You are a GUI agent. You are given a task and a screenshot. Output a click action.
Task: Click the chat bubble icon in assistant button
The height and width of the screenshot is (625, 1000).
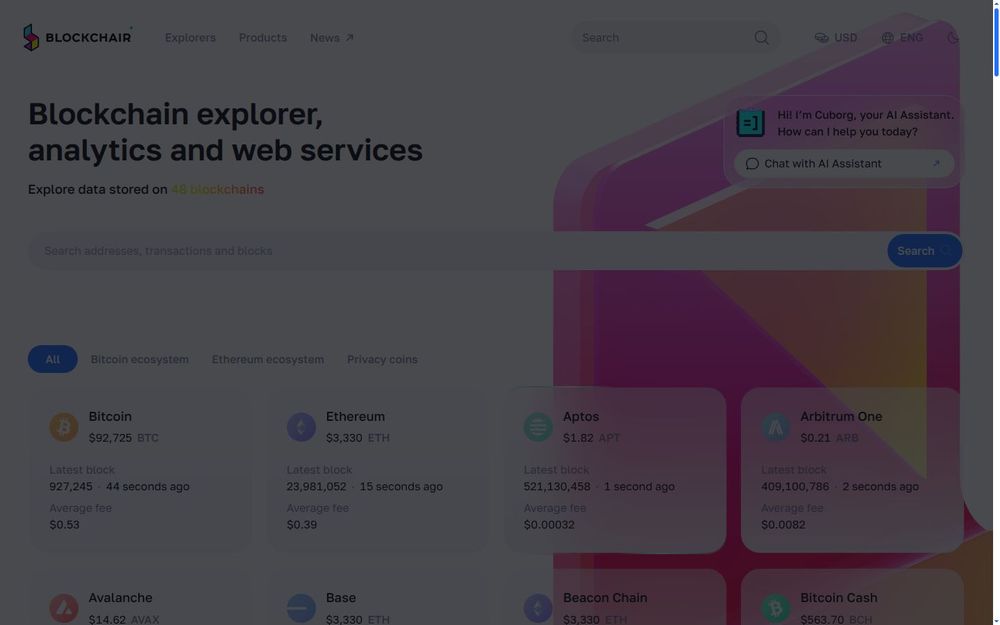pyautogui.click(x=752, y=164)
